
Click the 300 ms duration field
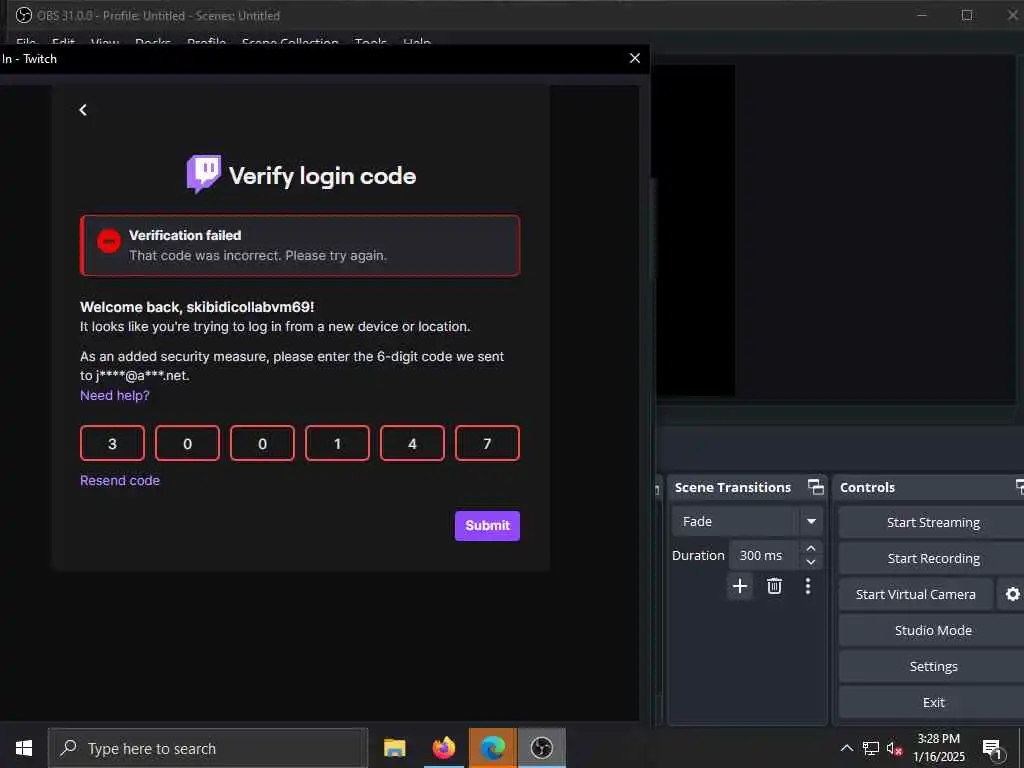pos(764,555)
